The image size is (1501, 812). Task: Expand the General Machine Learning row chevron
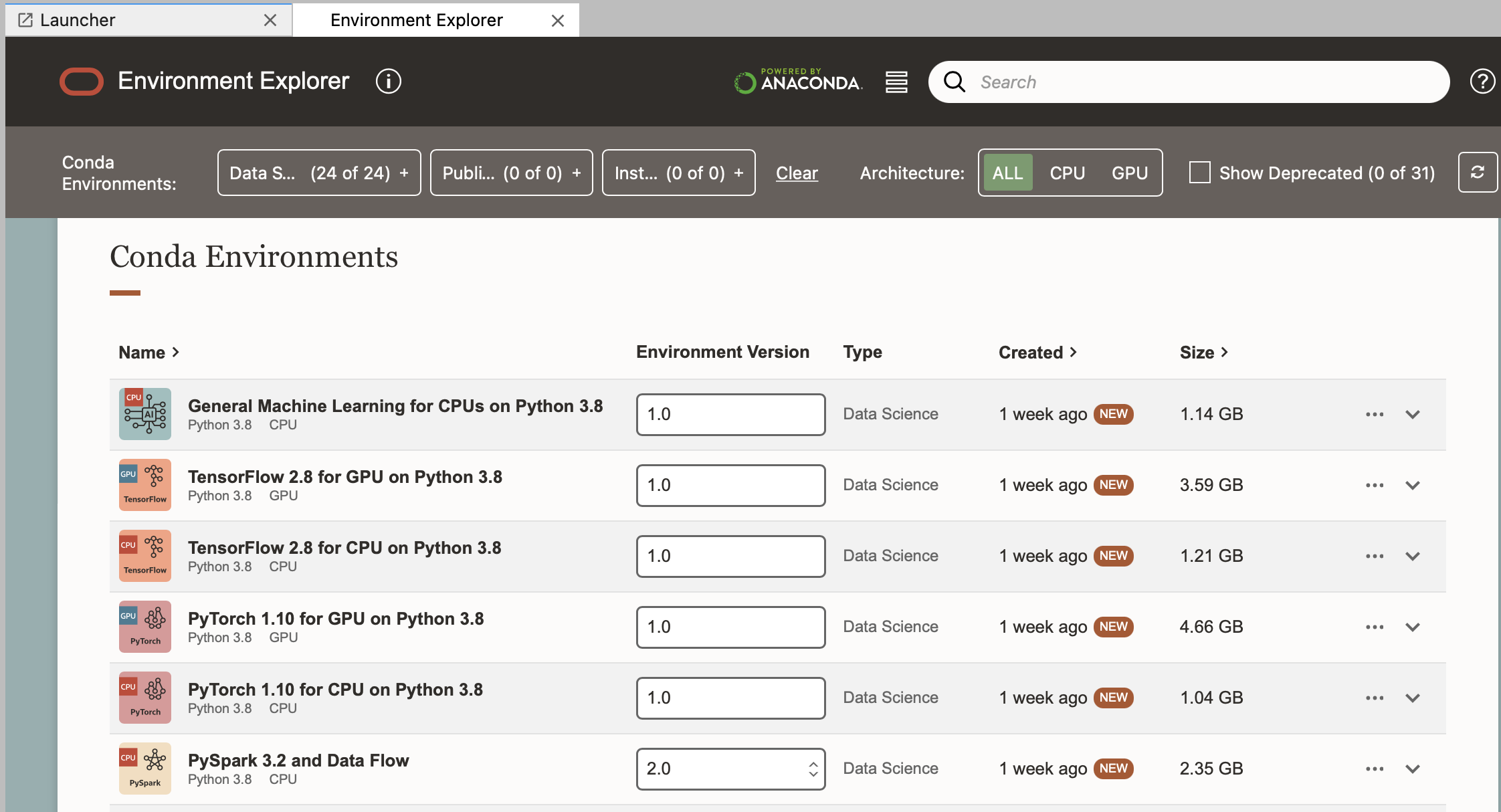(1413, 414)
